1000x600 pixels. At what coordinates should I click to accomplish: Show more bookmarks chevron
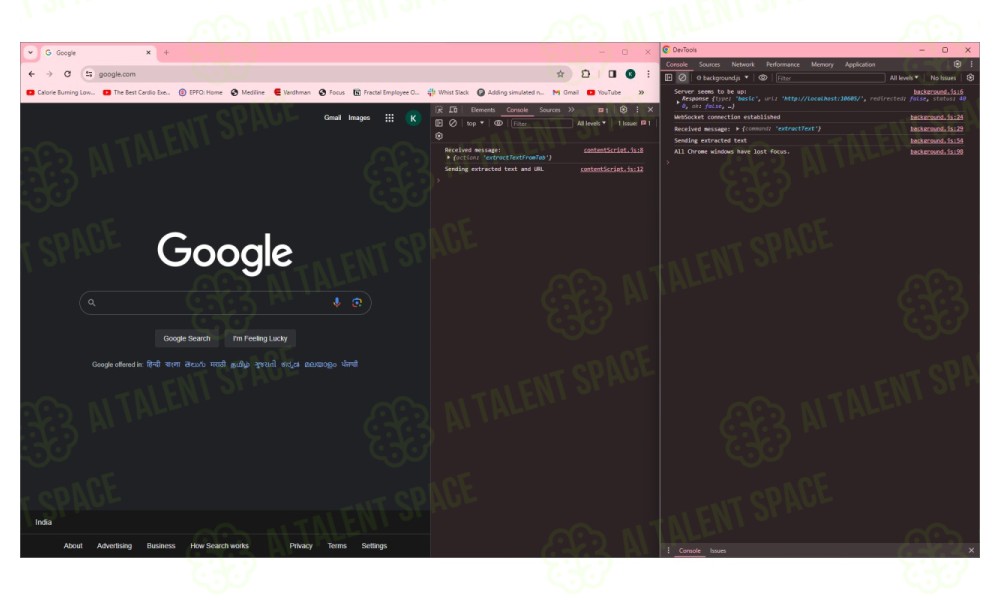641,92
